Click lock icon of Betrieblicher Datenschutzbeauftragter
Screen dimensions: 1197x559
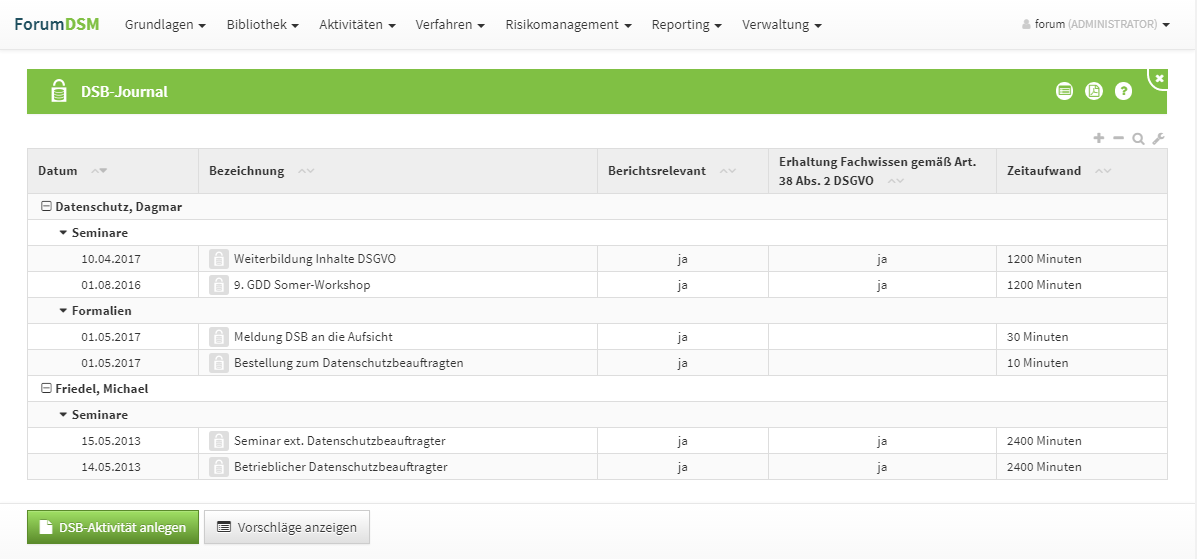[219, 467]
